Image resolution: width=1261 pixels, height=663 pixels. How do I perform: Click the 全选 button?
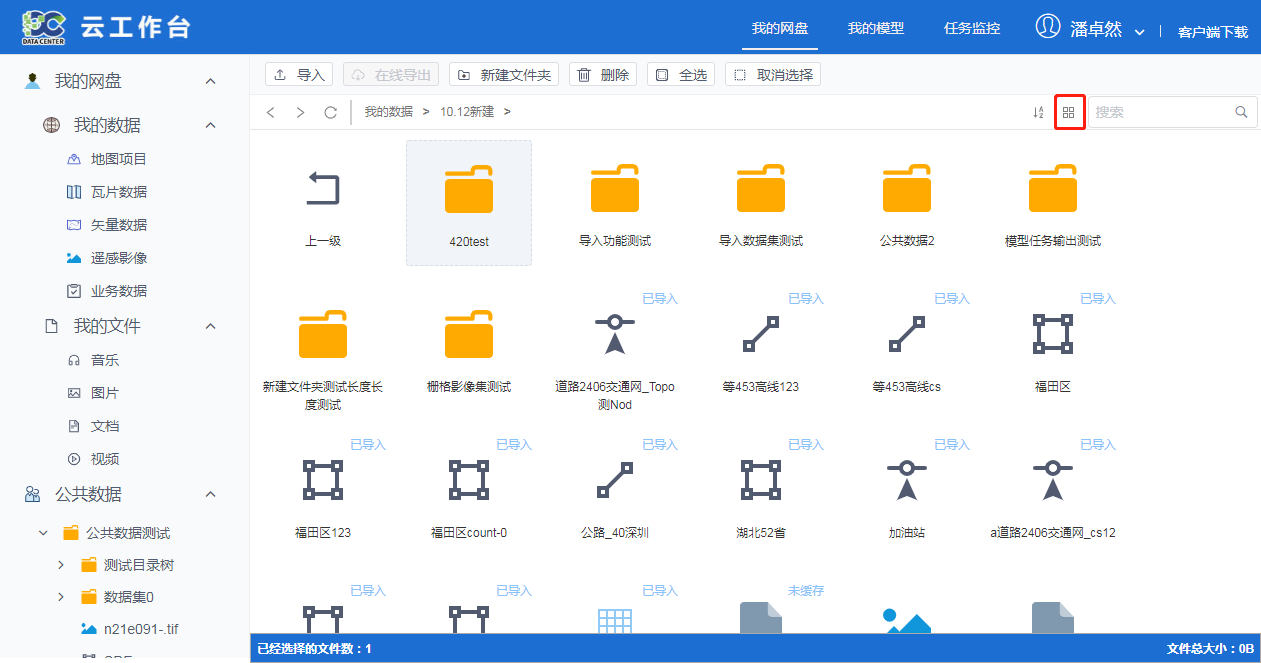pos(681,75)
